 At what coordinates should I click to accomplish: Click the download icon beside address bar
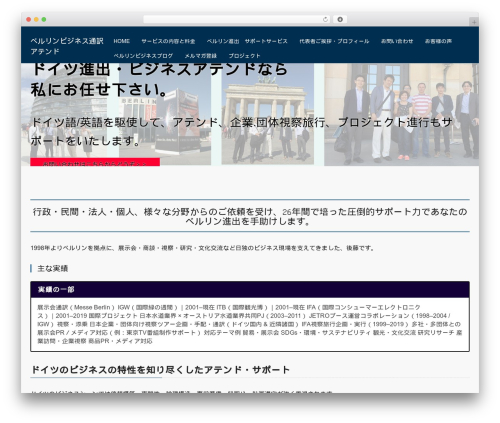(x=340, y=19)
